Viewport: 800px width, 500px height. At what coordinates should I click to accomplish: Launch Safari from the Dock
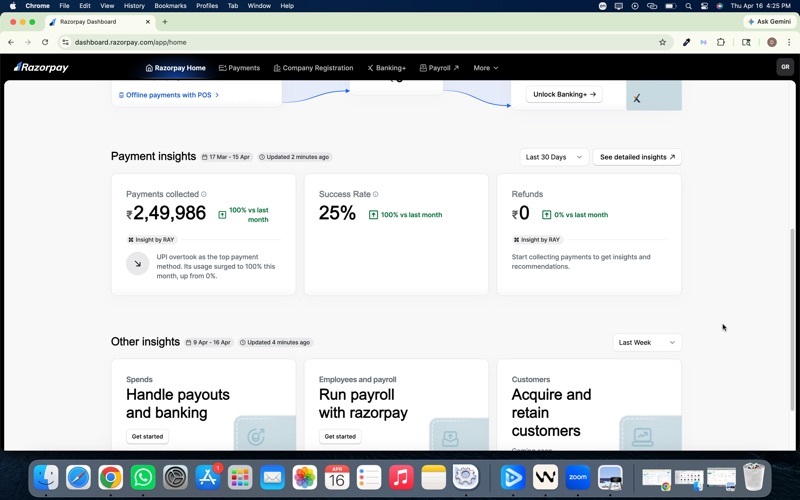pyautogui.click(x=78, y=478)
